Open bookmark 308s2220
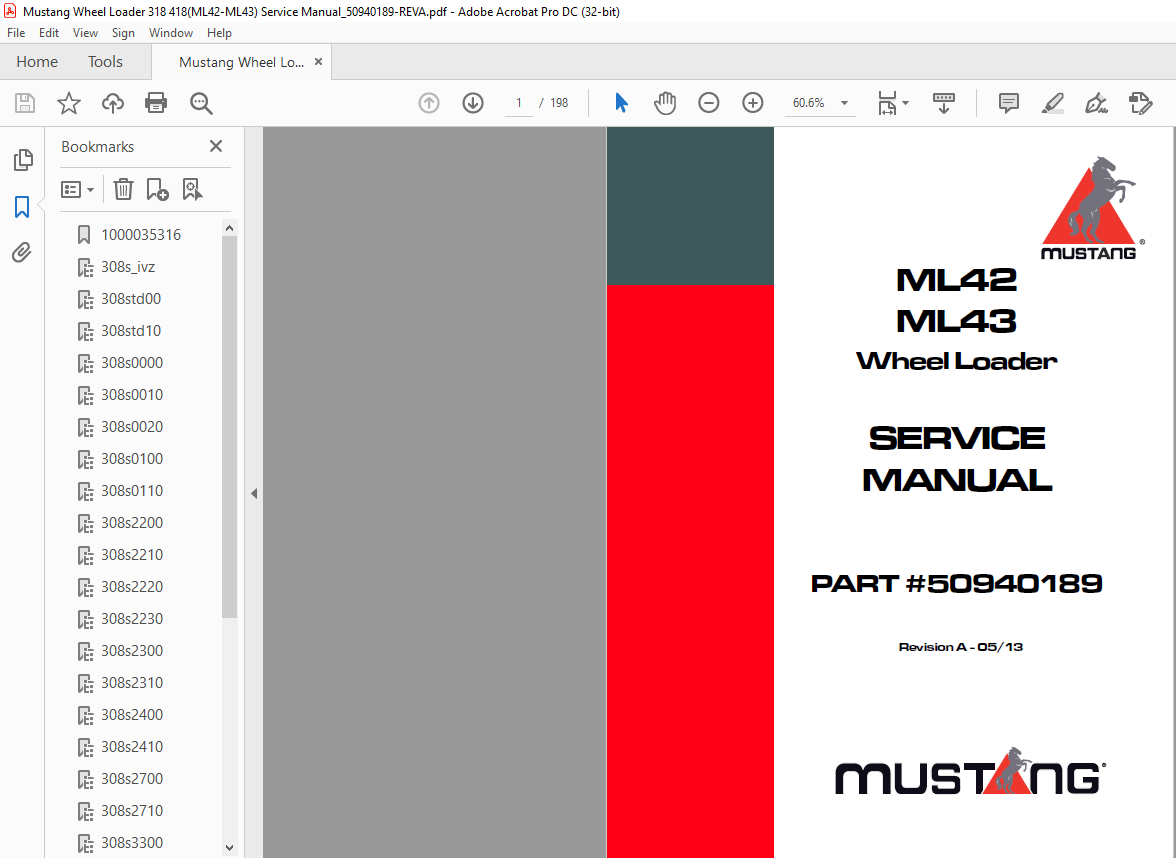This screenshot has height=858, width=1176. pyautogui.click(x=132, y=586)
